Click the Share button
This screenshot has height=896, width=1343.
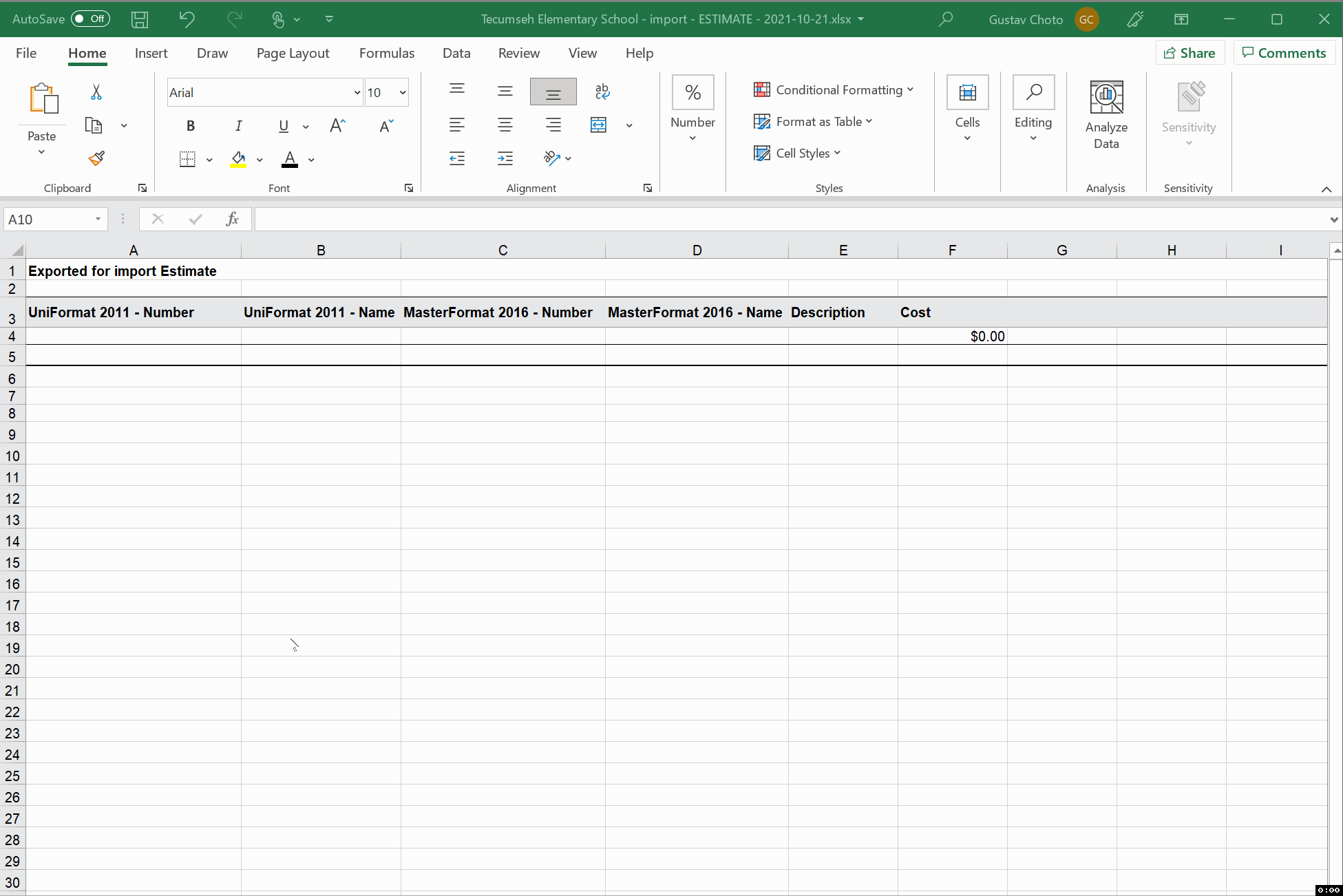1189,52
